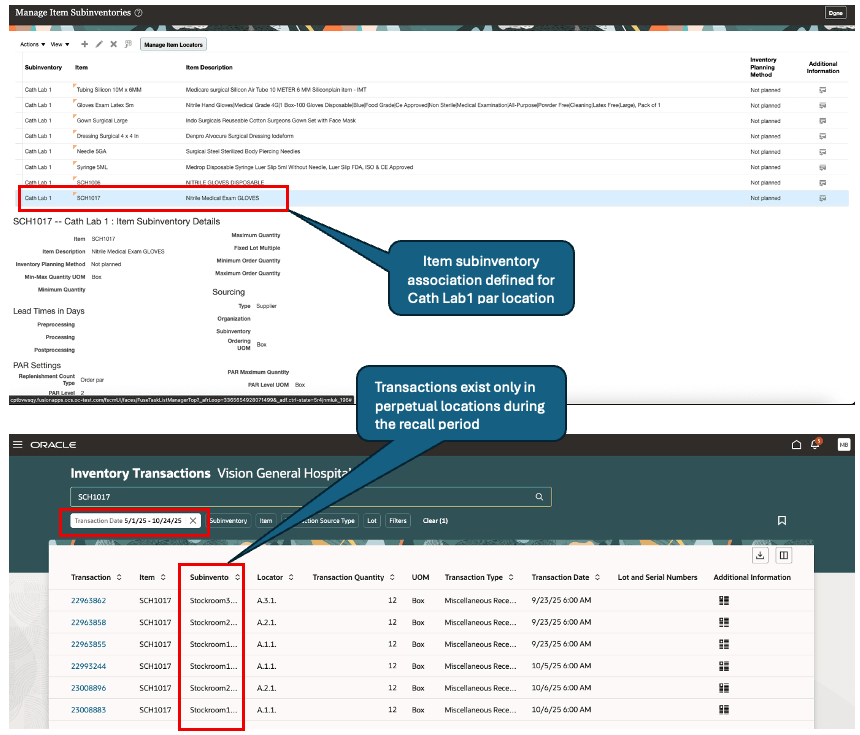860x735 pixels.
Task: Open the Subinventory filter chip
Action: coord(228,521)
